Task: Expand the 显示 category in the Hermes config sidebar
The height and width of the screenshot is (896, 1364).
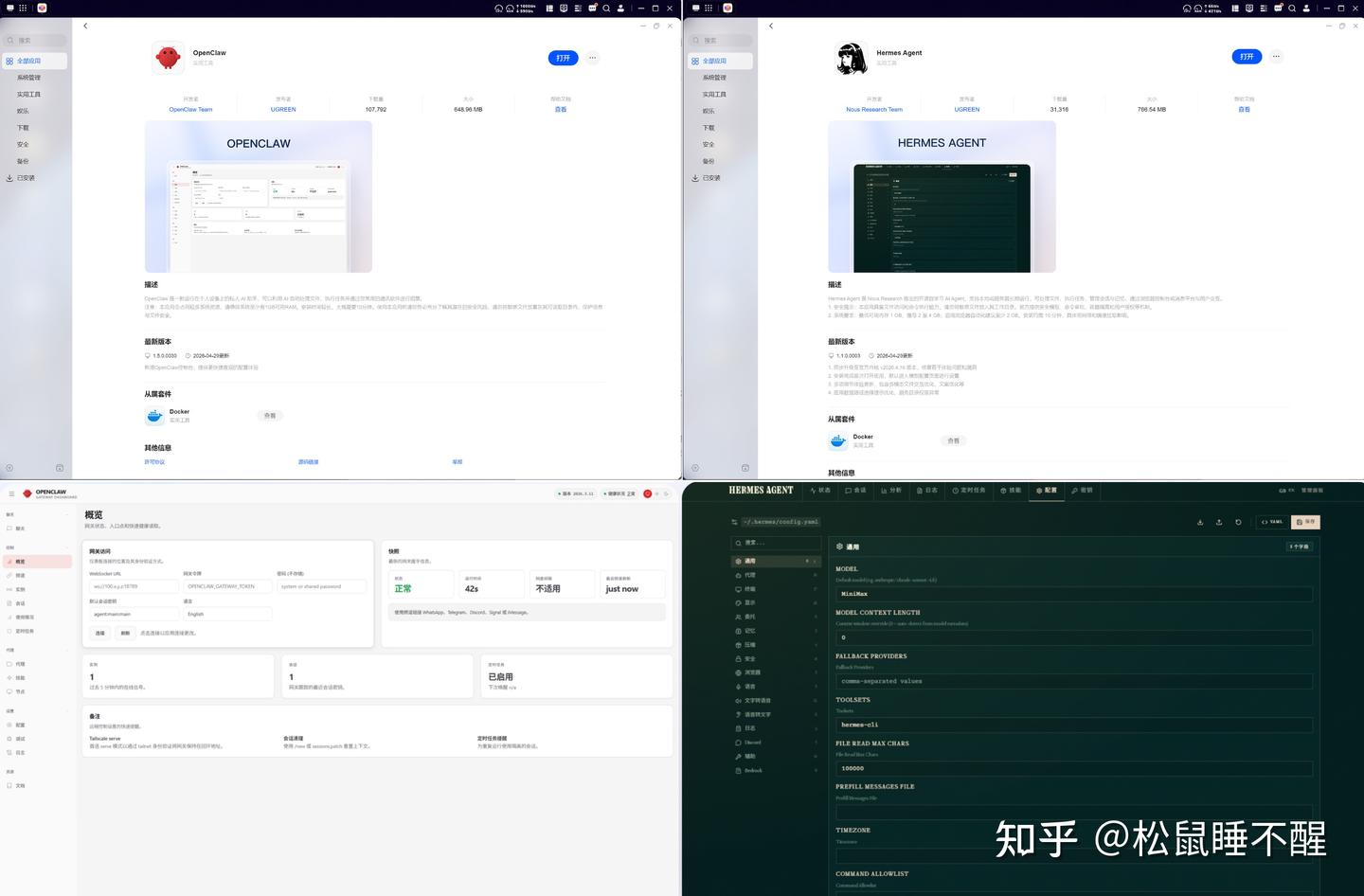Action: click(x=775, y=602)
